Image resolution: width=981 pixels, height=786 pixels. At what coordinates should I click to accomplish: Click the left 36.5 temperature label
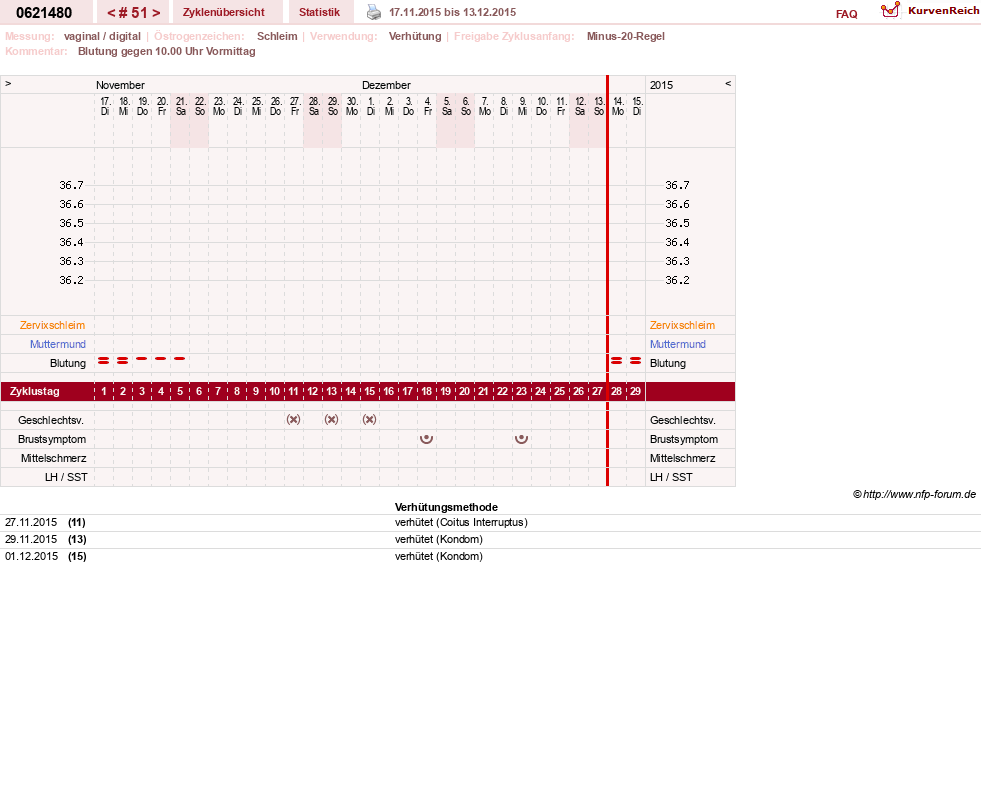tap(71, 223)
